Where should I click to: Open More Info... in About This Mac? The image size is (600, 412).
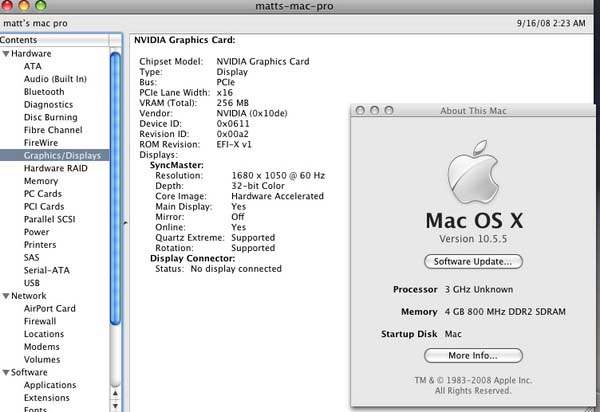click(473, 355)
